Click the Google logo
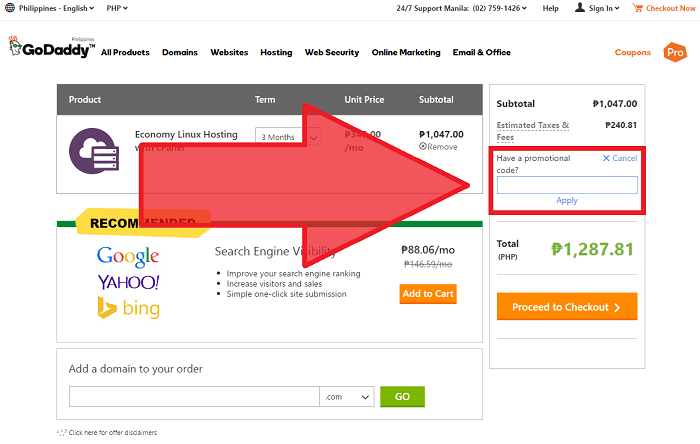Image resolution: width=700 pixels, height=444 pixels. coord(128,257)
